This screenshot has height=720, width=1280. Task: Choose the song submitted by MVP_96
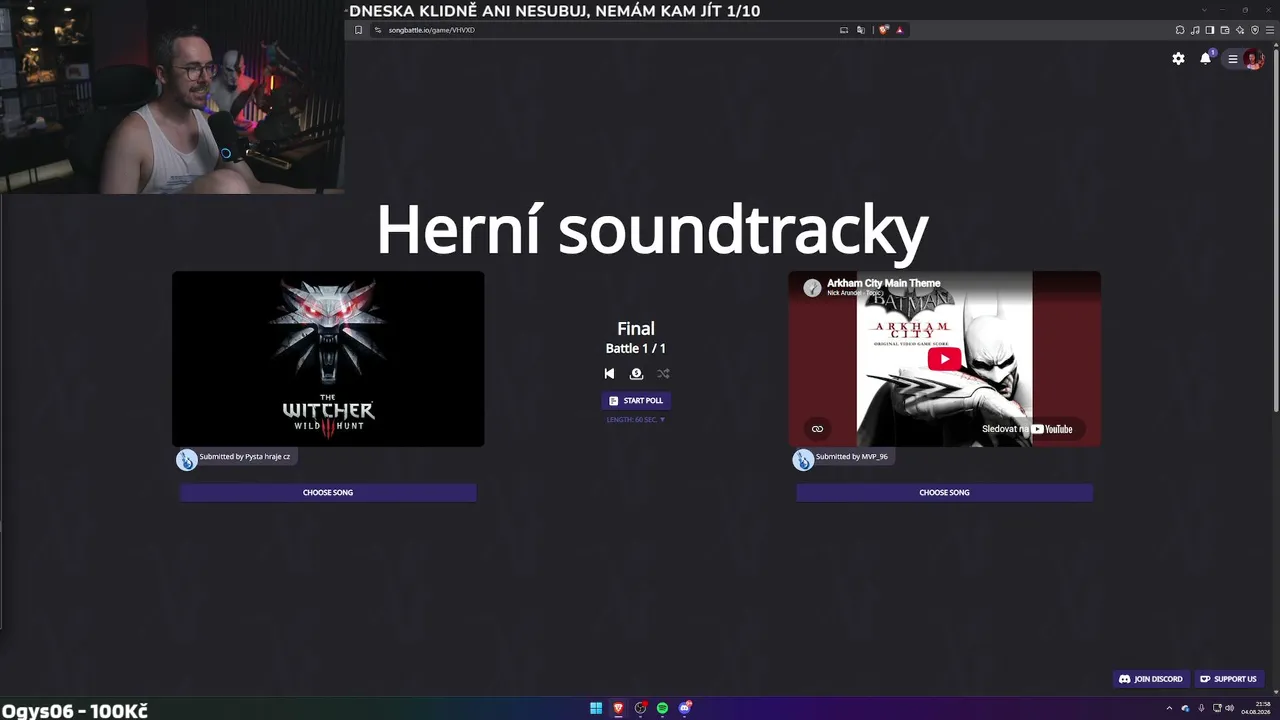click(944, 492)
